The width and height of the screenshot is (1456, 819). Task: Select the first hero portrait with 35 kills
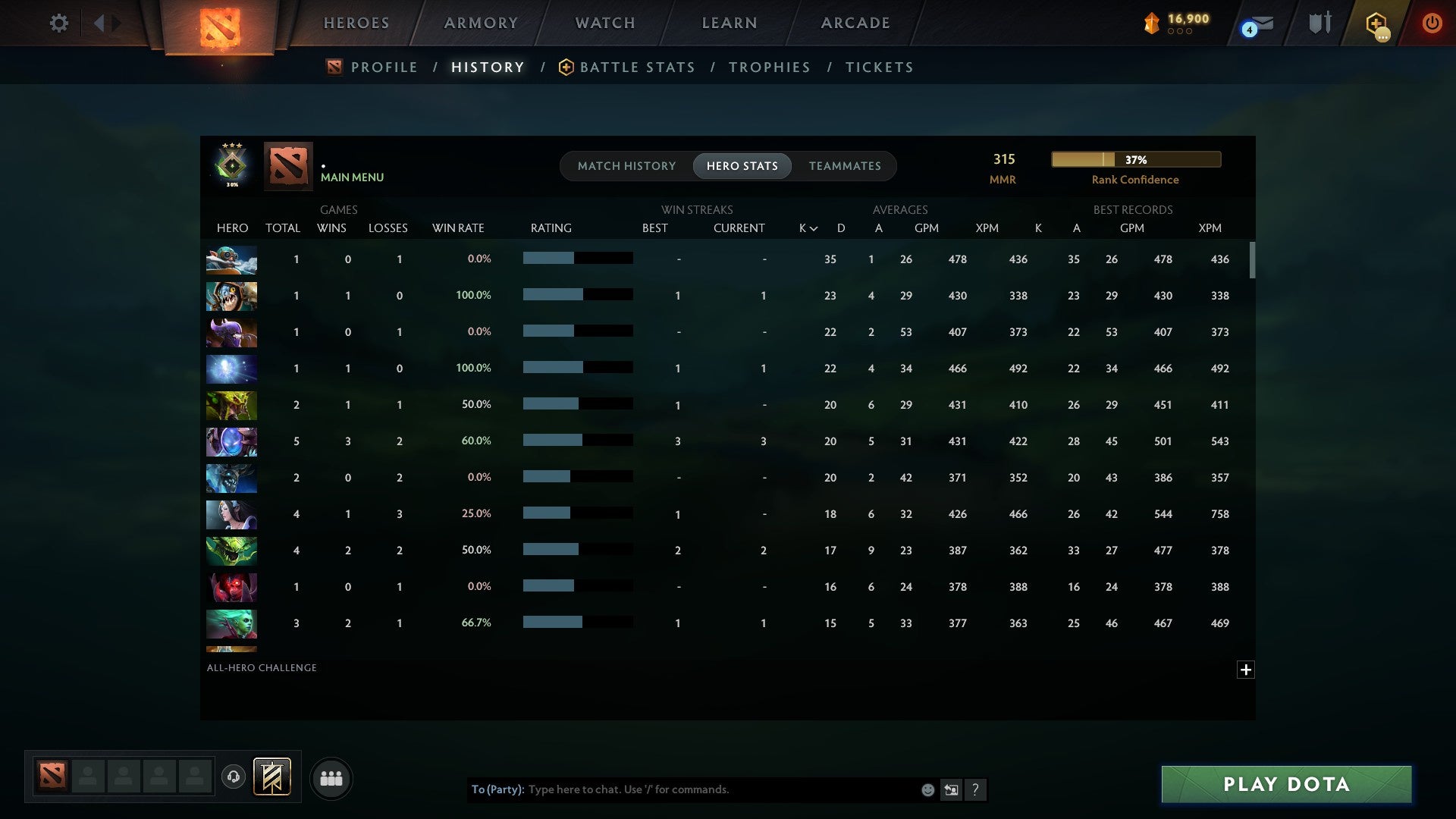click(x=231, y=259)
